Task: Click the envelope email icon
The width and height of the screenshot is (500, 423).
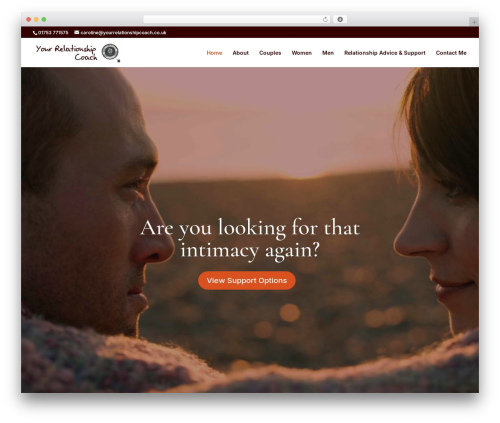Action: click(x=77, y=32)
